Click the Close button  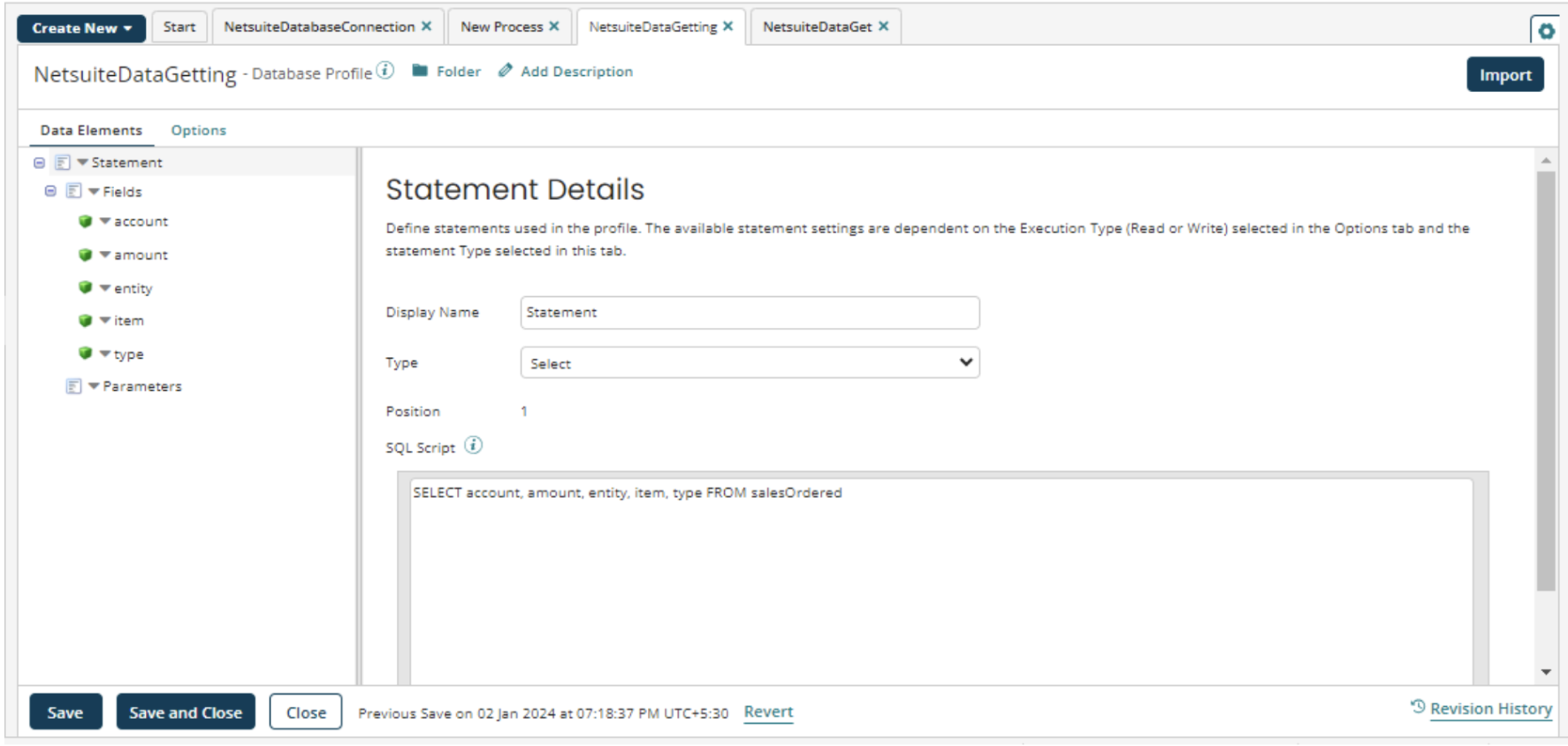coord(306,712)
